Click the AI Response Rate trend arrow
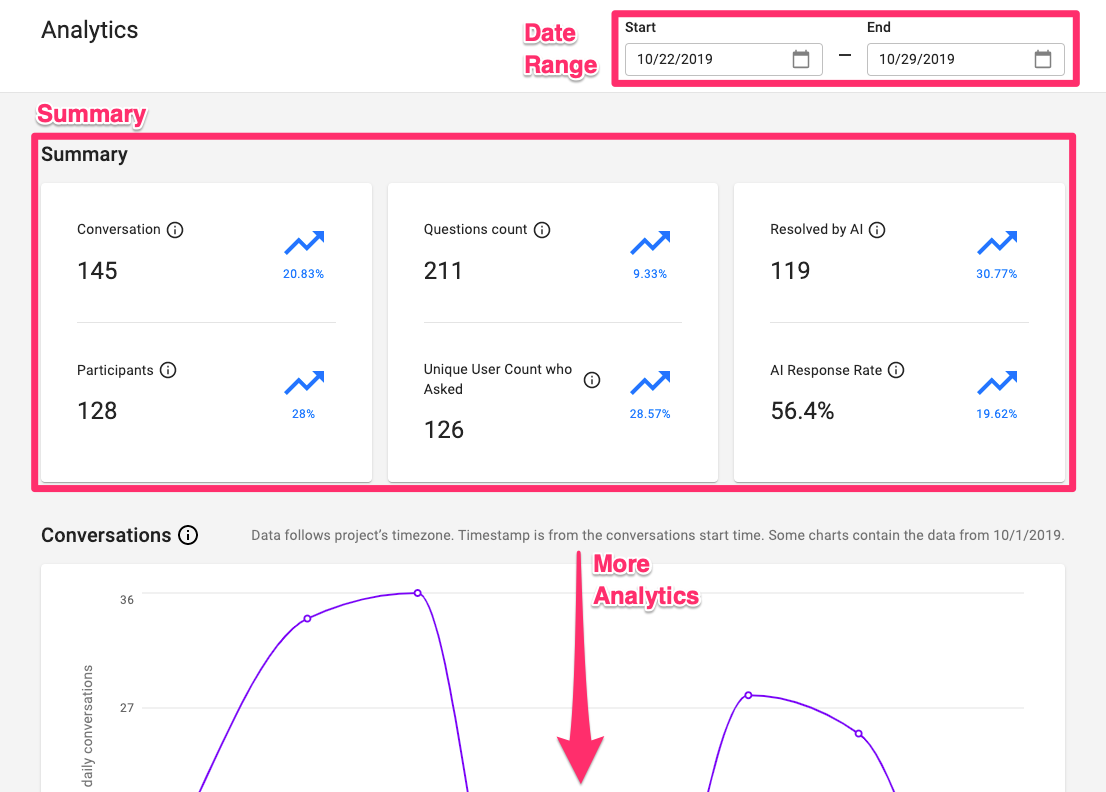Image resolution: width=1106 pixels, height=792 pixels. 997,382
